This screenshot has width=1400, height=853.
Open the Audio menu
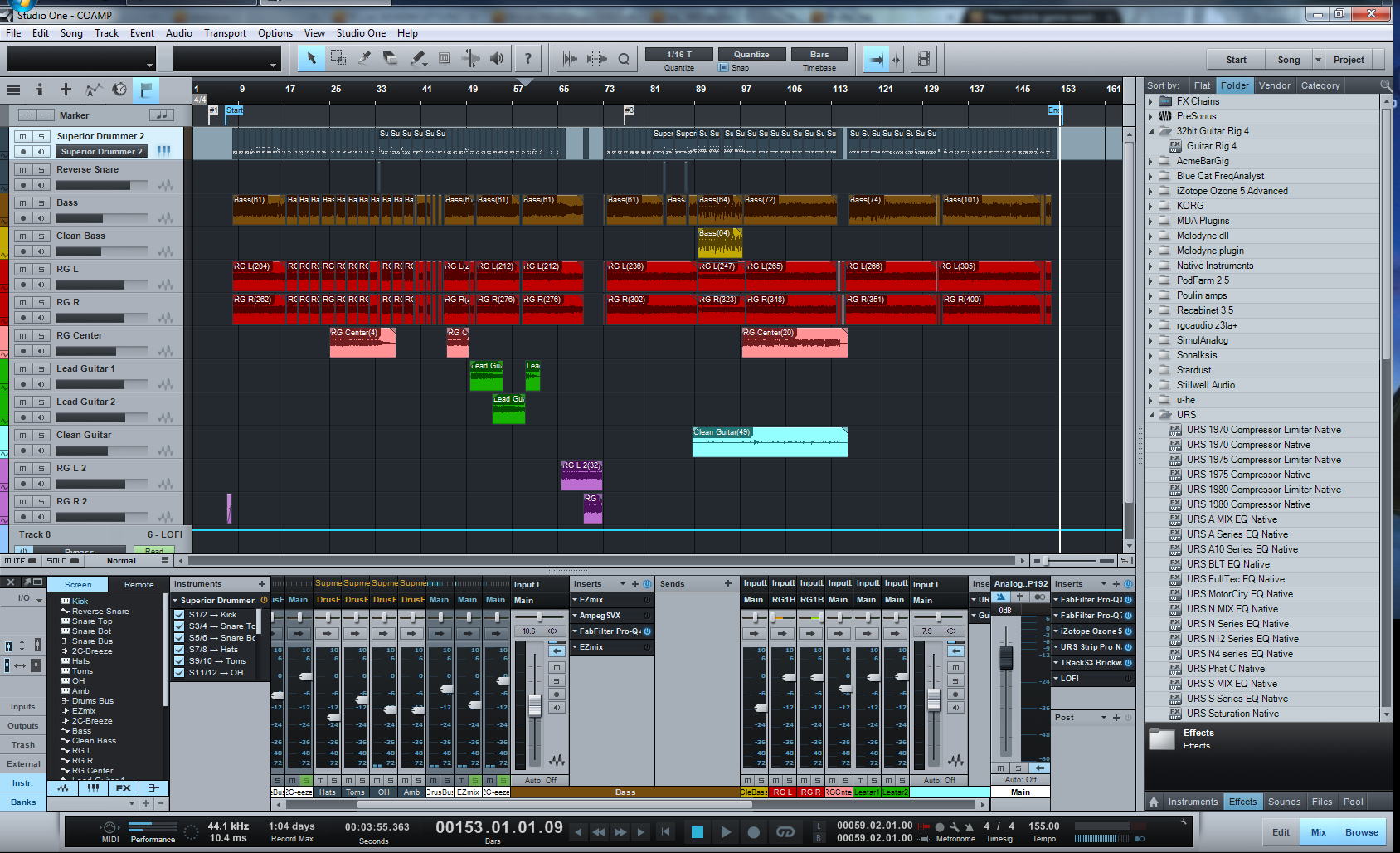pyautogui.click(x=178, y=33)
